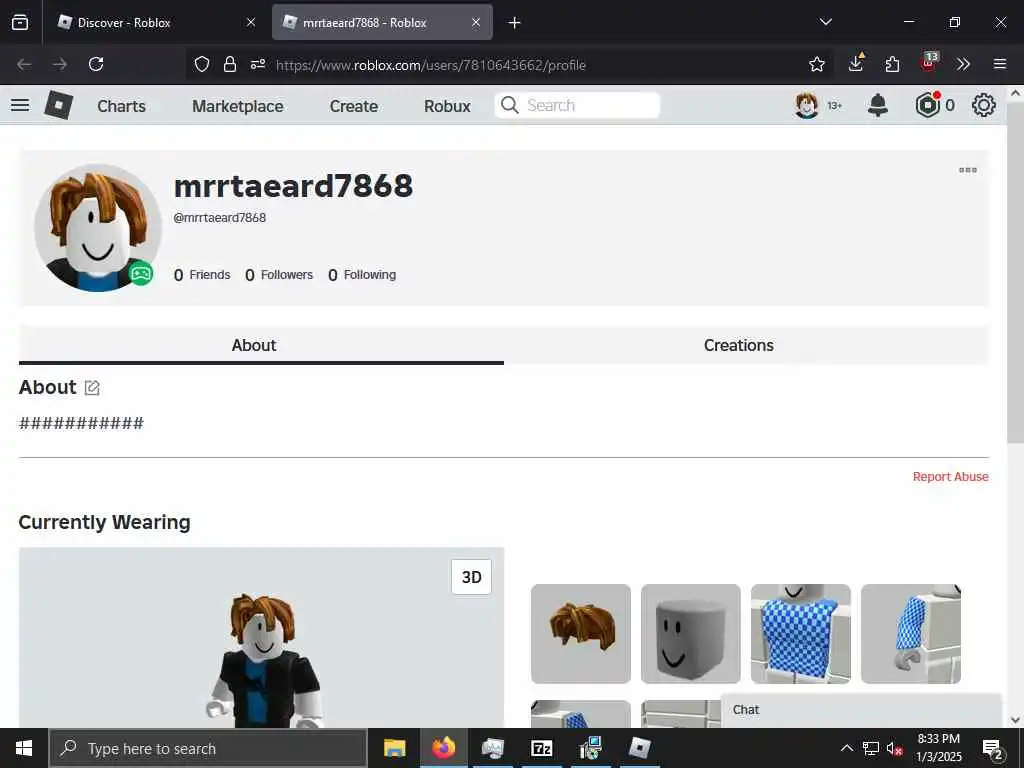Open Firefox downloads panel

856,63
